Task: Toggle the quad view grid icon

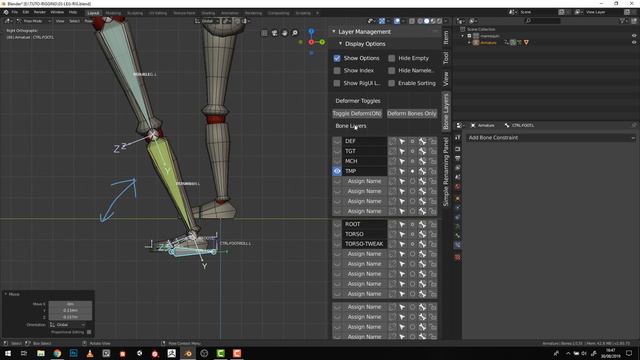Action: [264, 33]
